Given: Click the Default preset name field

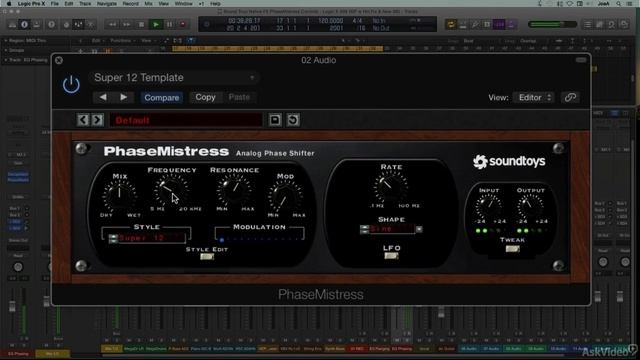Looking at the screenshot, I should click(186, 120).
